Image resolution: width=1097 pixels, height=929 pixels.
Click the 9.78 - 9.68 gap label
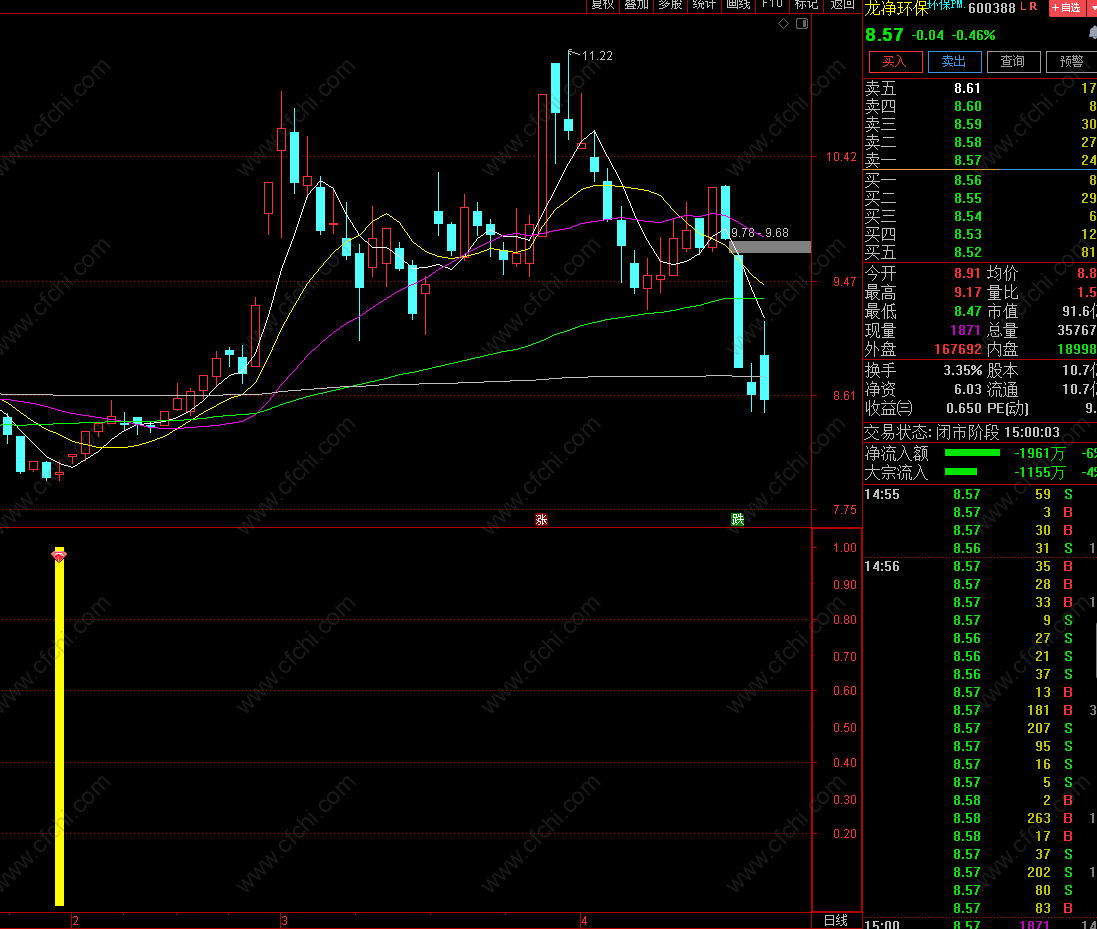tap(759, 232)
